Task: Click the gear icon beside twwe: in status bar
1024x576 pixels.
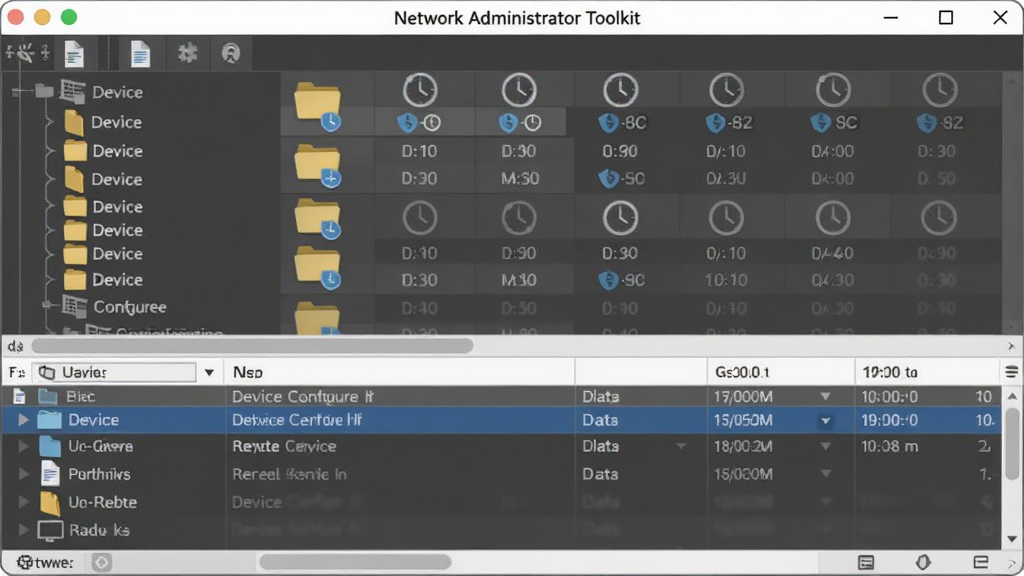Action: (x=25, y=562)
